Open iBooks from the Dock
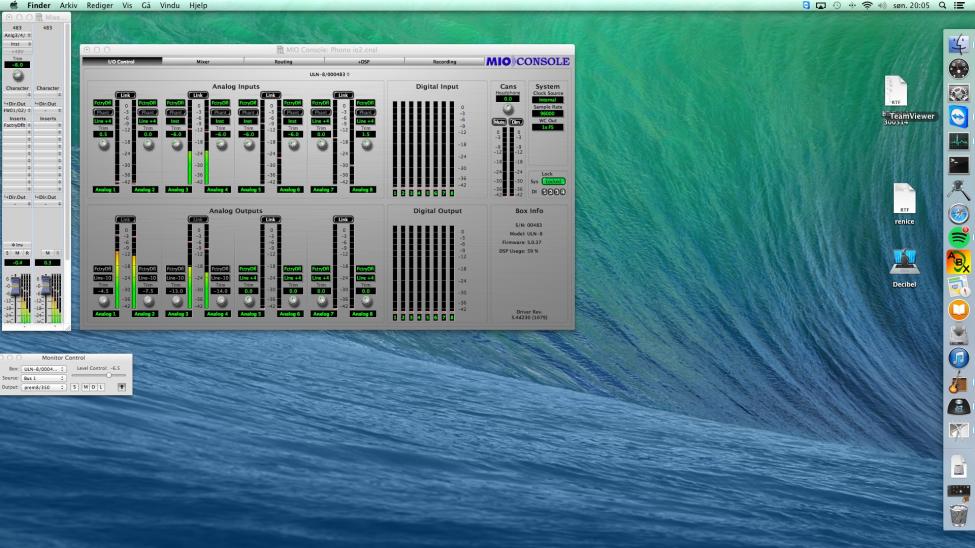Screen dimensions: 975x548 point(958,310)
